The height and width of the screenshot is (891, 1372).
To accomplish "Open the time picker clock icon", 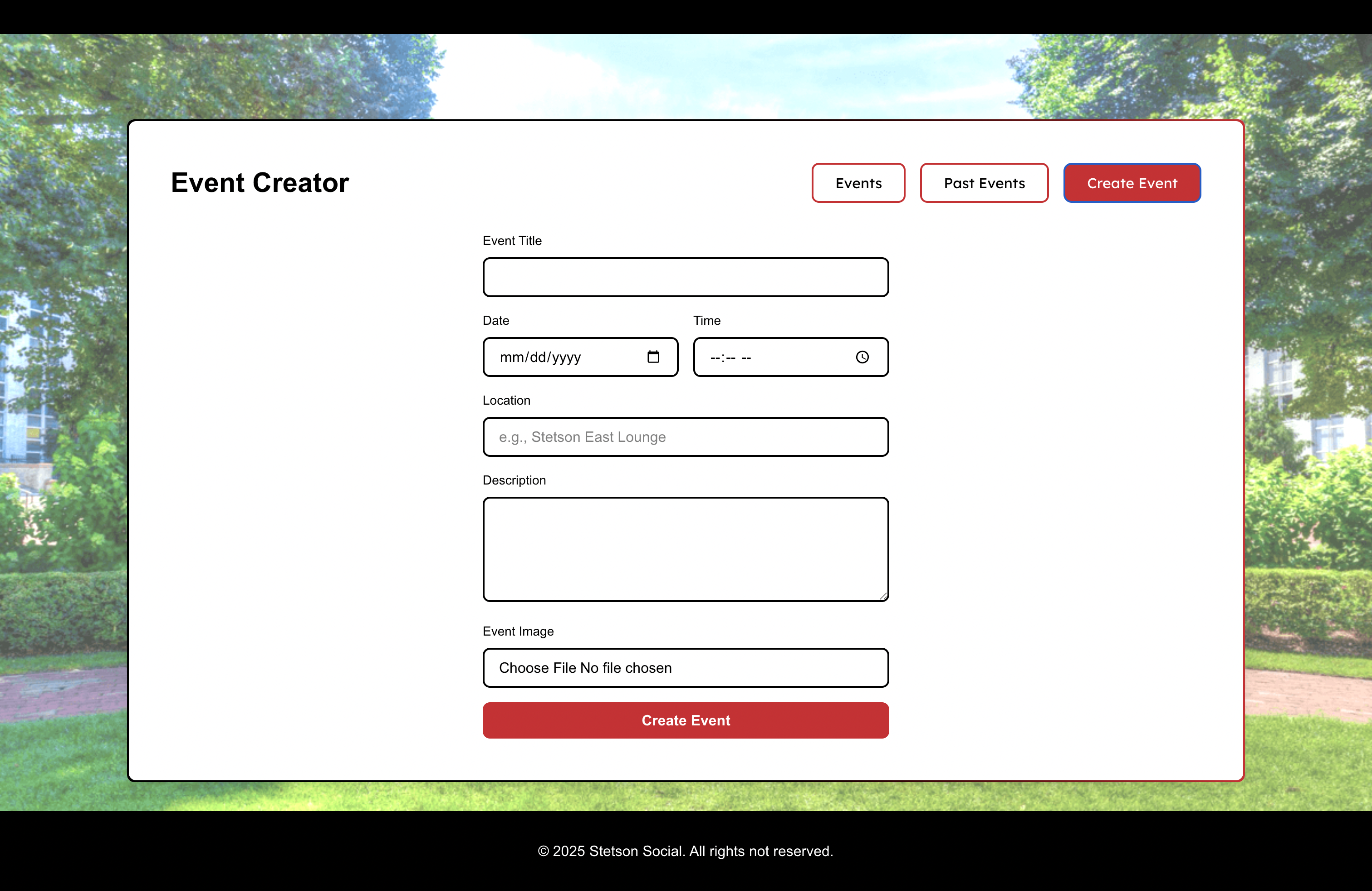I will click(862, 357).
